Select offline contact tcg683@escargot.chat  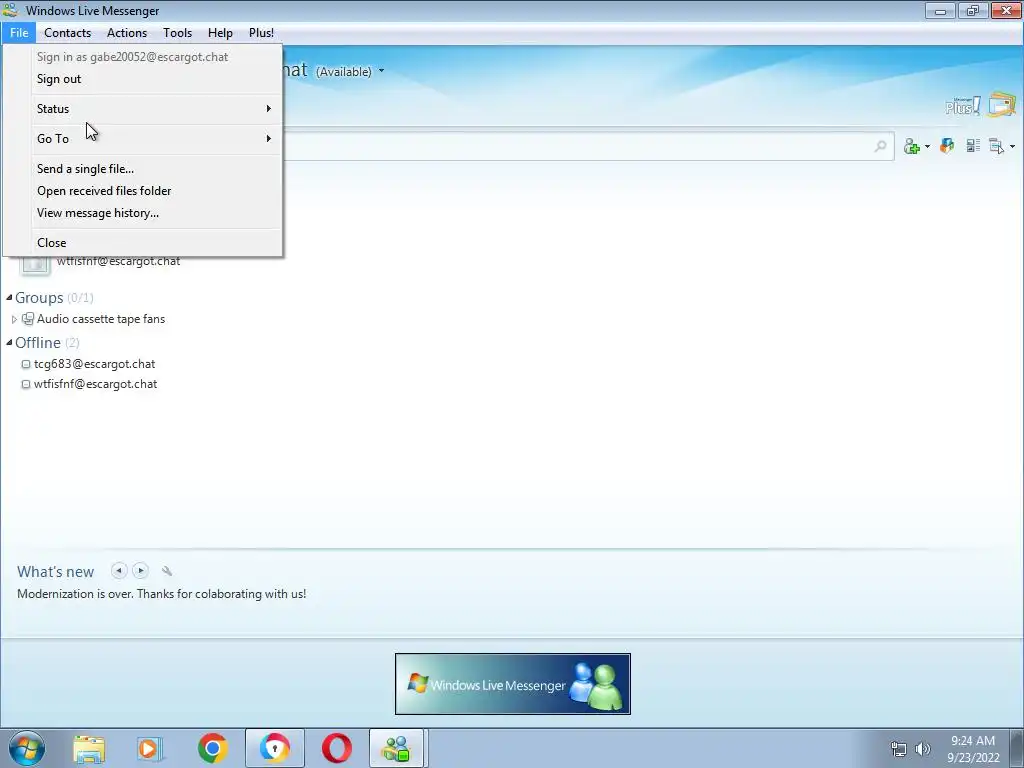pos(95,364)
